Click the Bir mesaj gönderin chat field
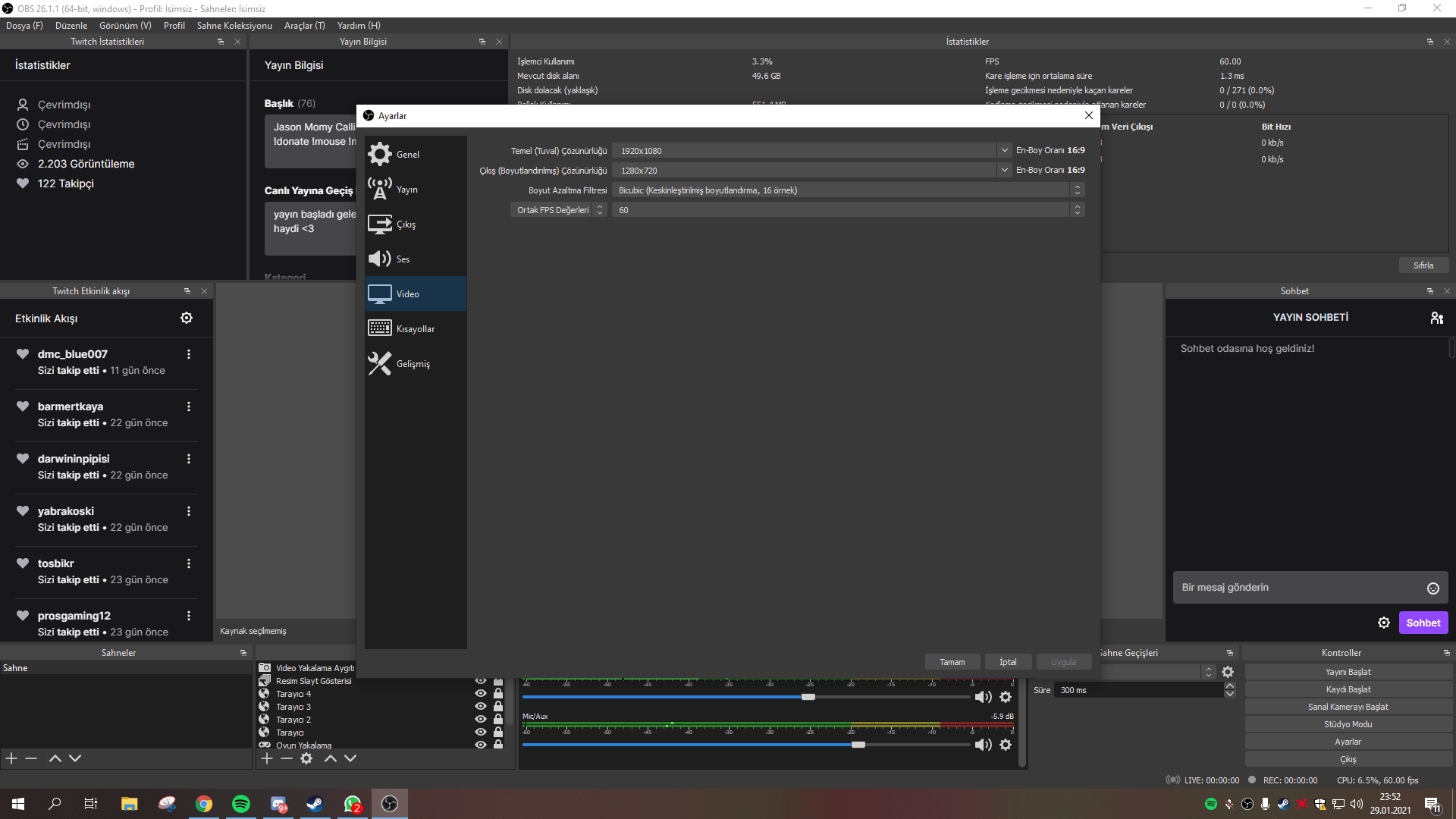This screenshot has width=1456, height=819. [x=1299, y=588]
